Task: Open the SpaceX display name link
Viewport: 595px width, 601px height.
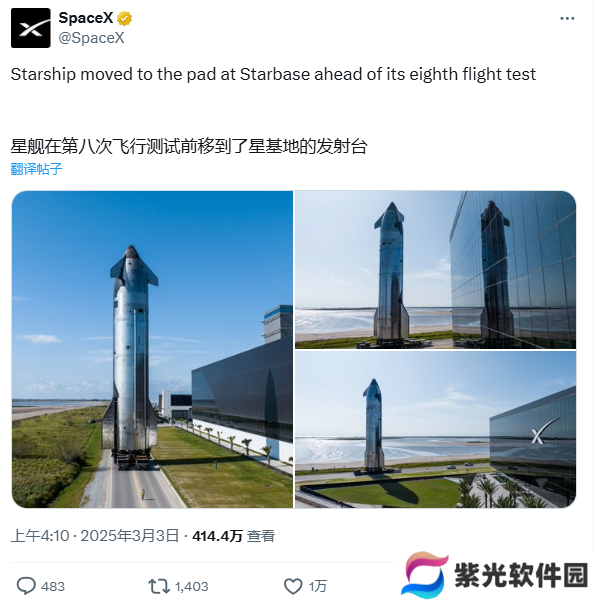Action: 86,18
